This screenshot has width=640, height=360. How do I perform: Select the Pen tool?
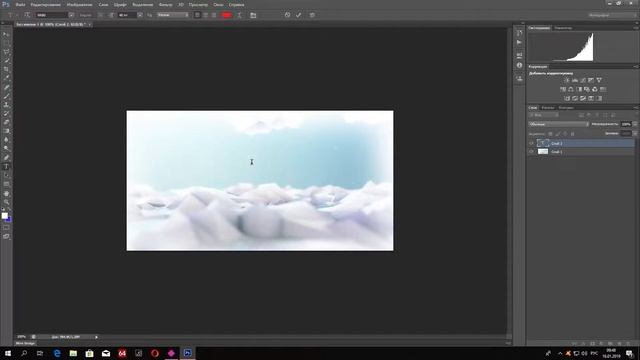point(6,158)
